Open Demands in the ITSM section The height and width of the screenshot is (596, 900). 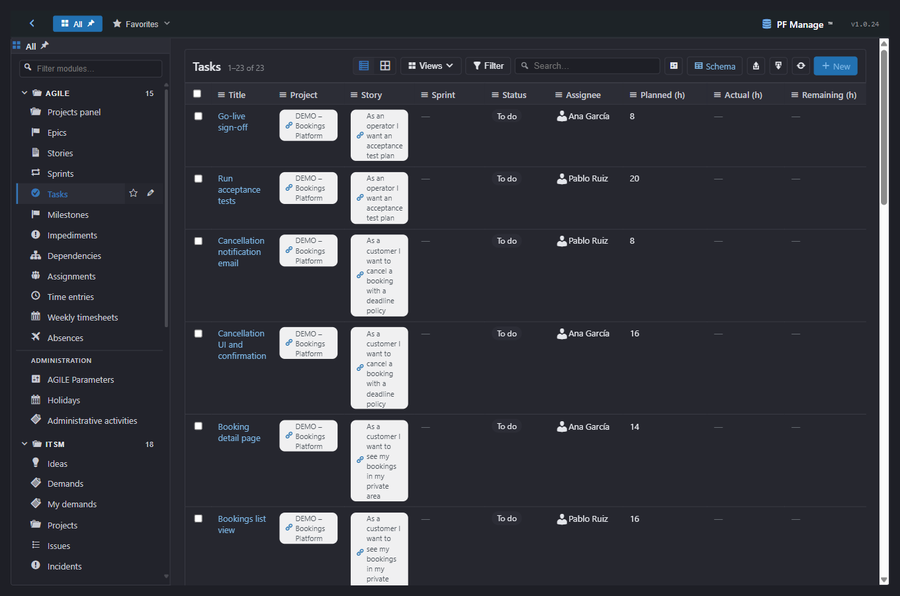(x=65, y=483)
